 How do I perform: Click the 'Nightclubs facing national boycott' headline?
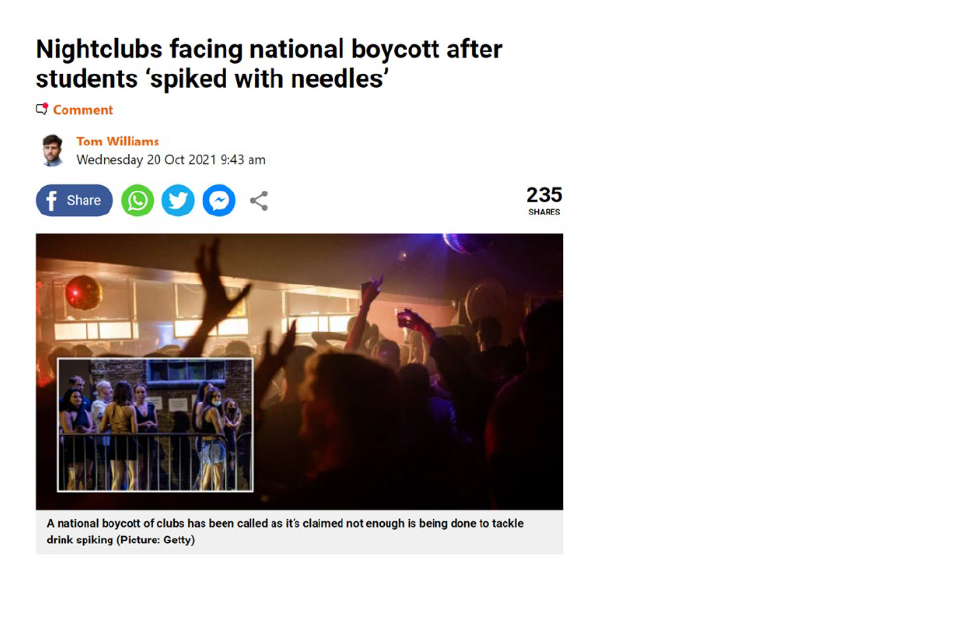(269, 64)
